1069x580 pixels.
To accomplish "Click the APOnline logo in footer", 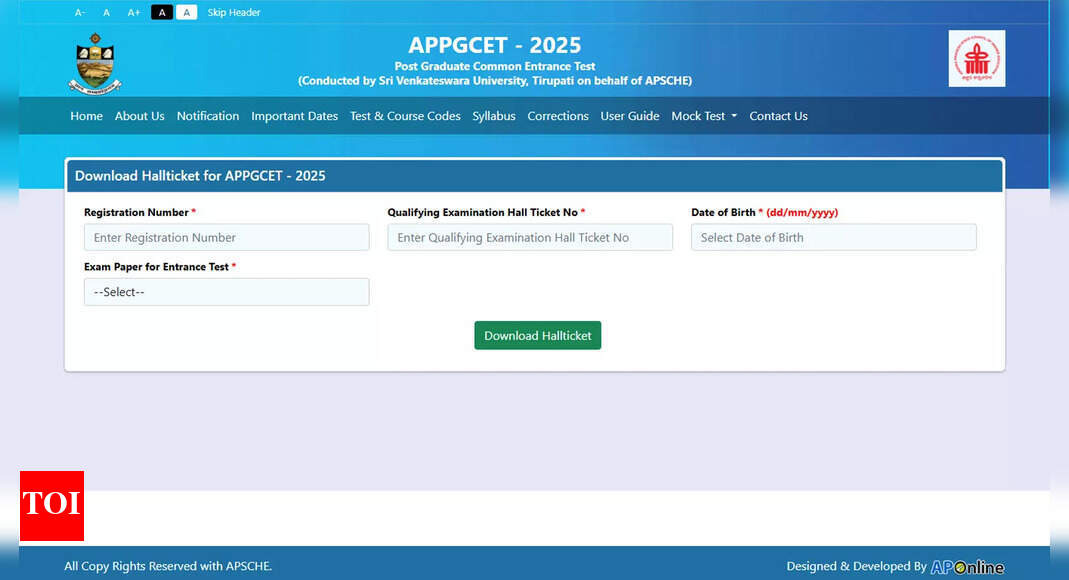I will point(966,567).
